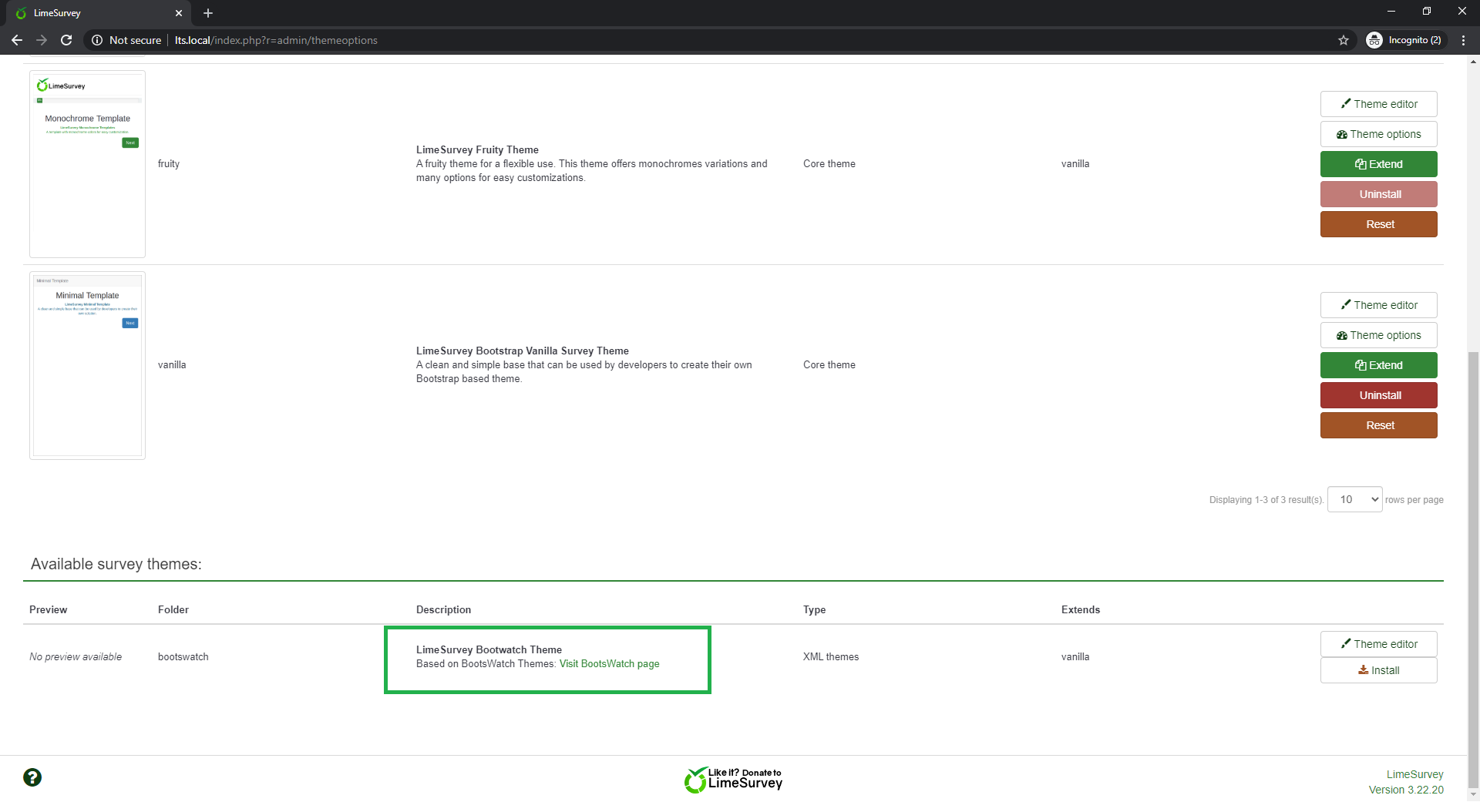
Task: Extend the fruity theme
Action: pyautogui.click(x=1378, y=164)
